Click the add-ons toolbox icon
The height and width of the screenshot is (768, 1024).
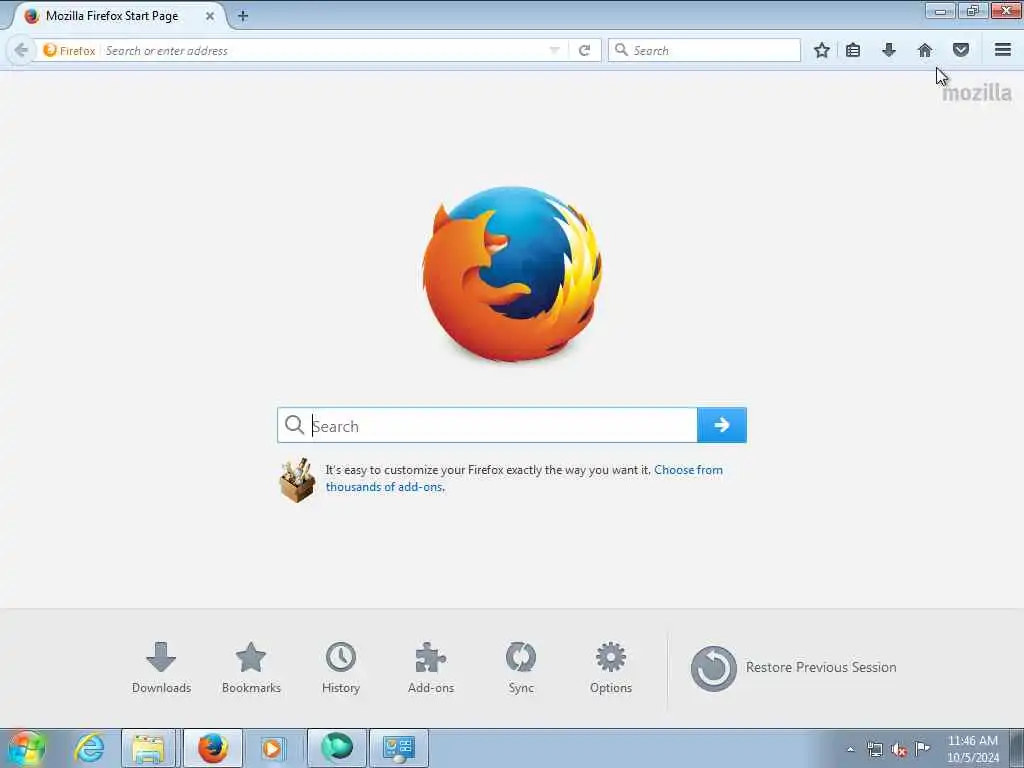click(x=297, y=480)
